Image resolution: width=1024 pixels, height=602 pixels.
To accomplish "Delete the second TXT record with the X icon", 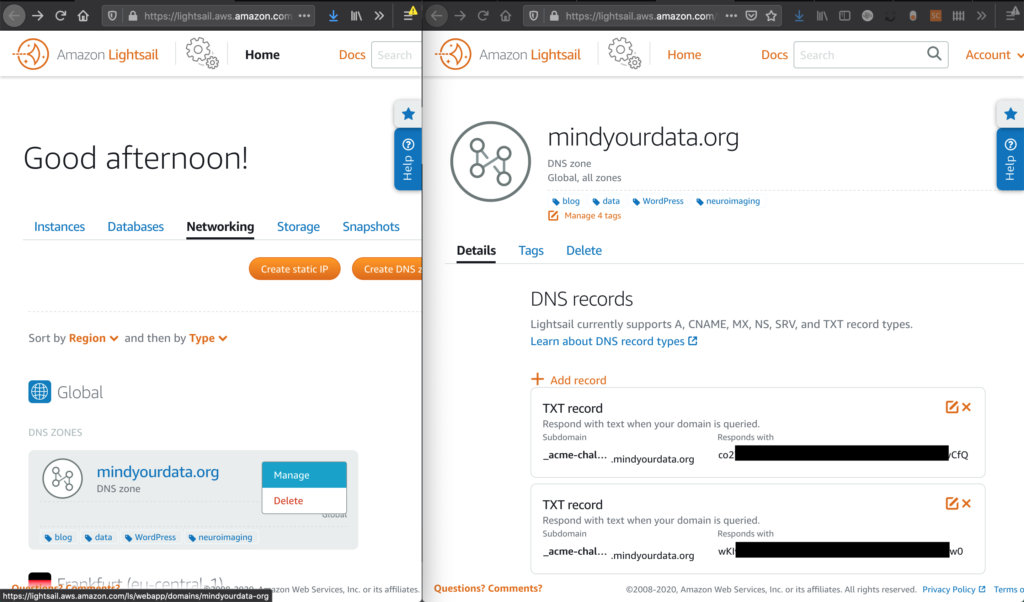I will (x=967, y=503).
